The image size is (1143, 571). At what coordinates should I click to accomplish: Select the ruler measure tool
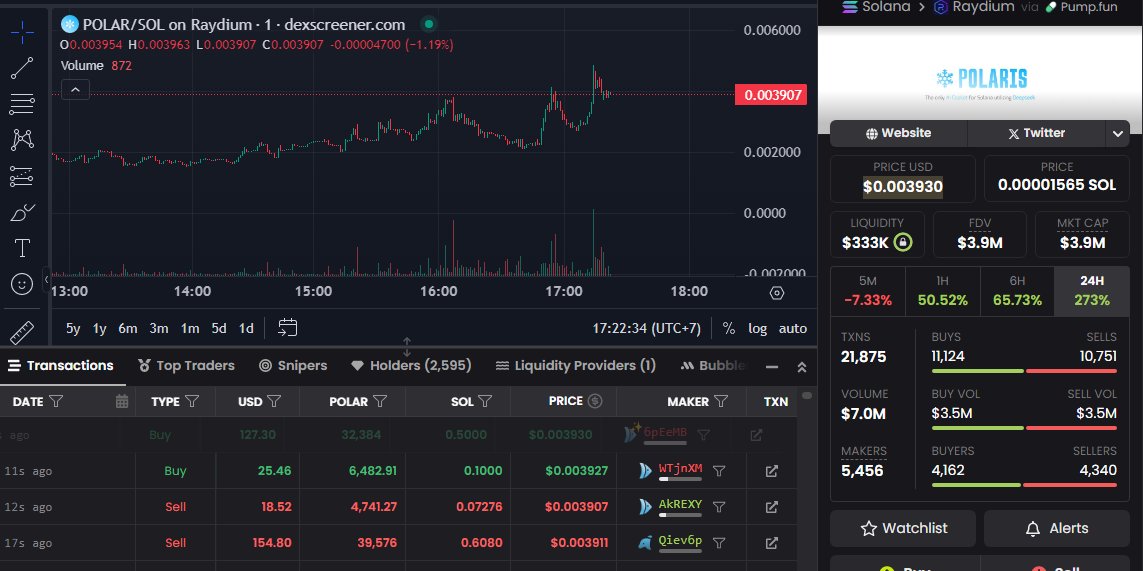click(x=22, y=333)
